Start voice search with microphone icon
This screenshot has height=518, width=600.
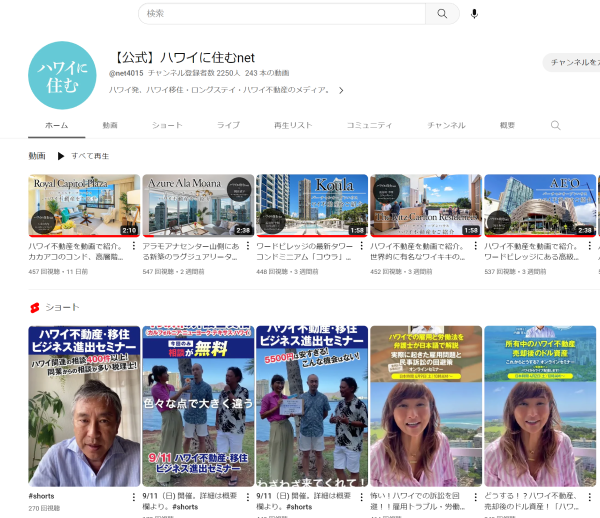point(474,14)
